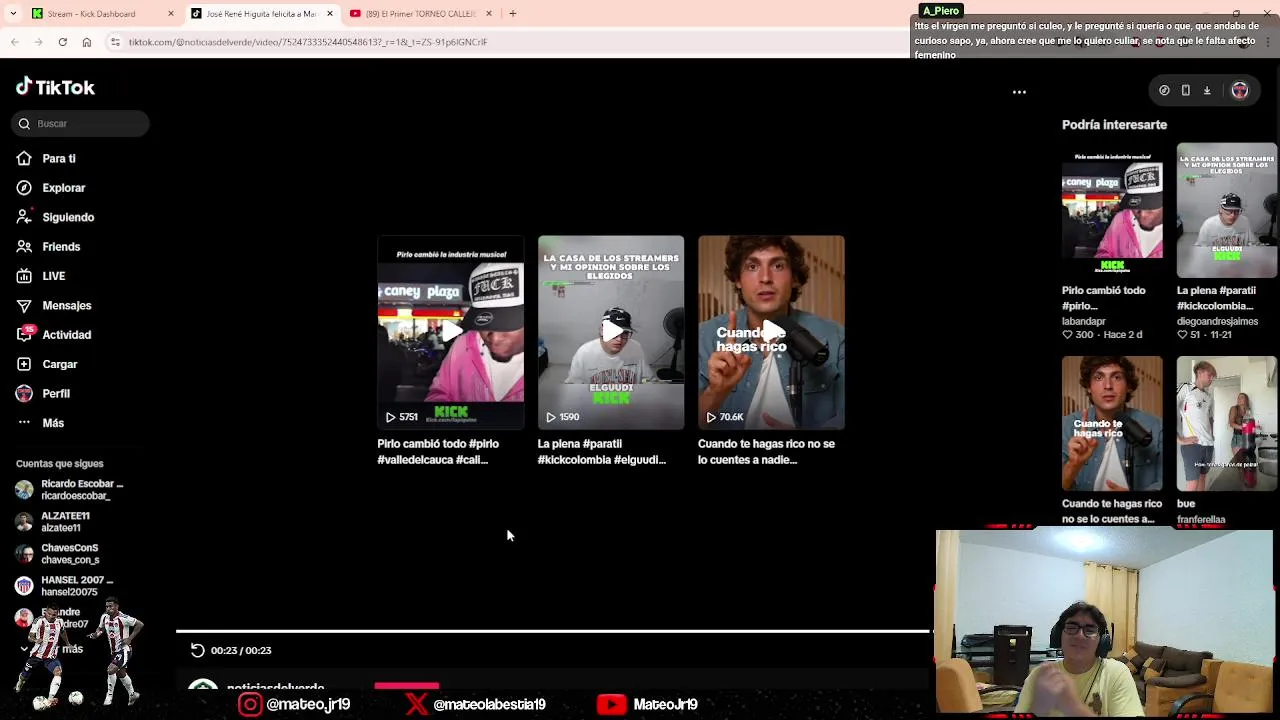The image size is (1280, 720).
Task: Open sidebar recommendation Pirlo cambió todo thumbnail
Action: coord(1112,210)
